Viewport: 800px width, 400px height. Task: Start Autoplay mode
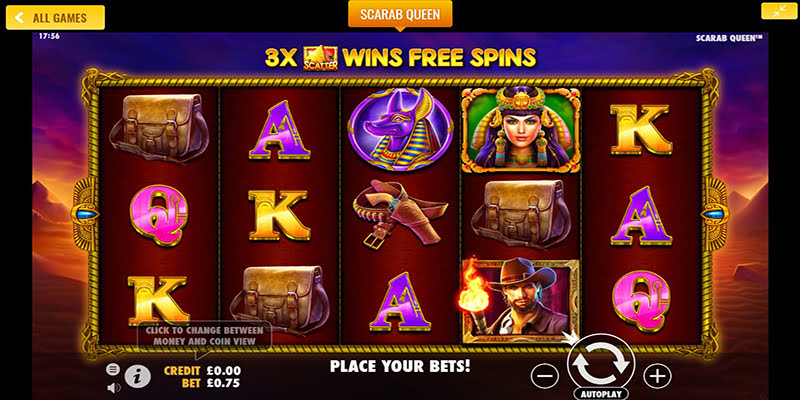click(601, 395)
